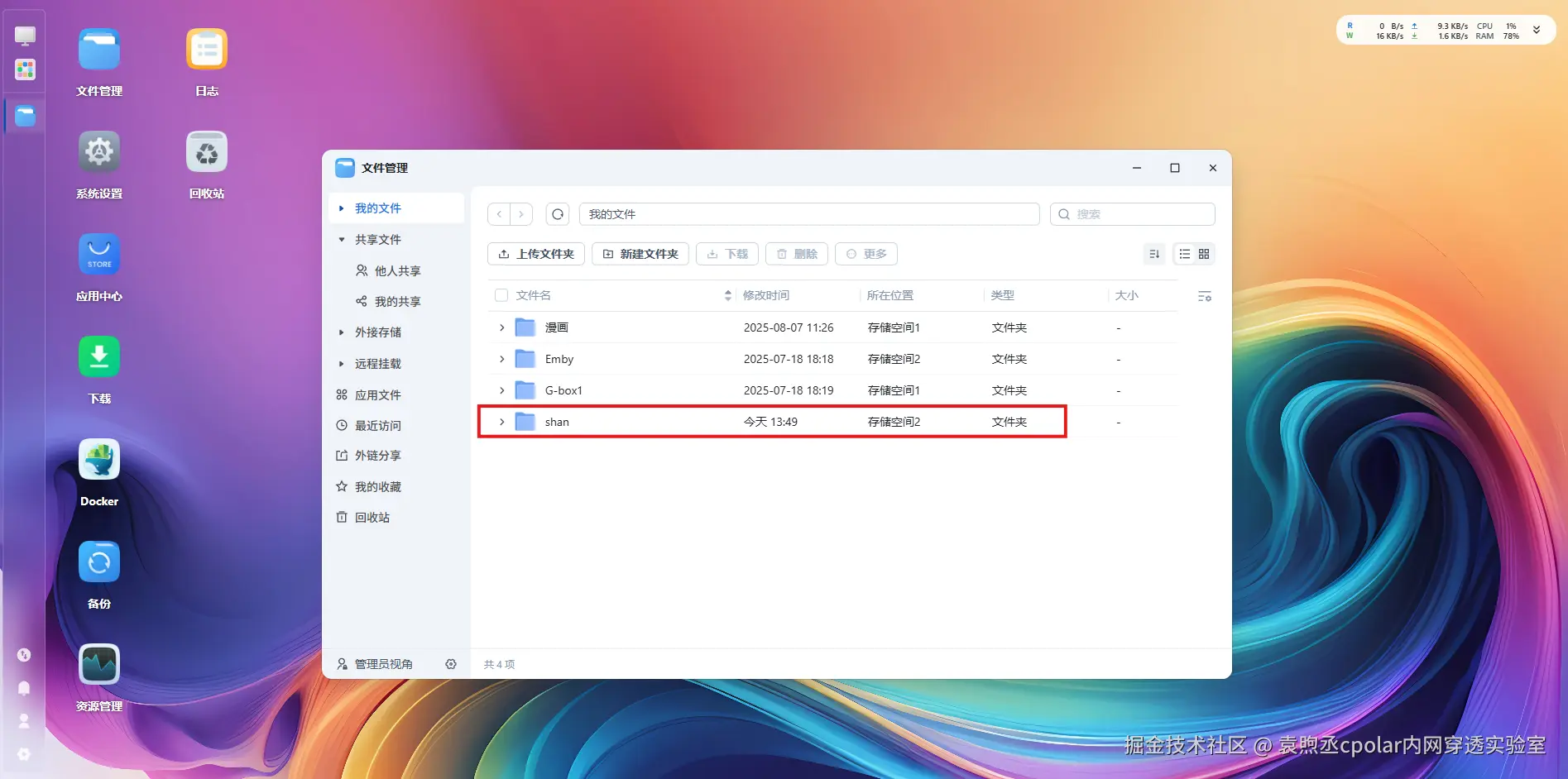Open column settings icon in header
This screenshot has height=779, width=1568.
(1205, 296)
